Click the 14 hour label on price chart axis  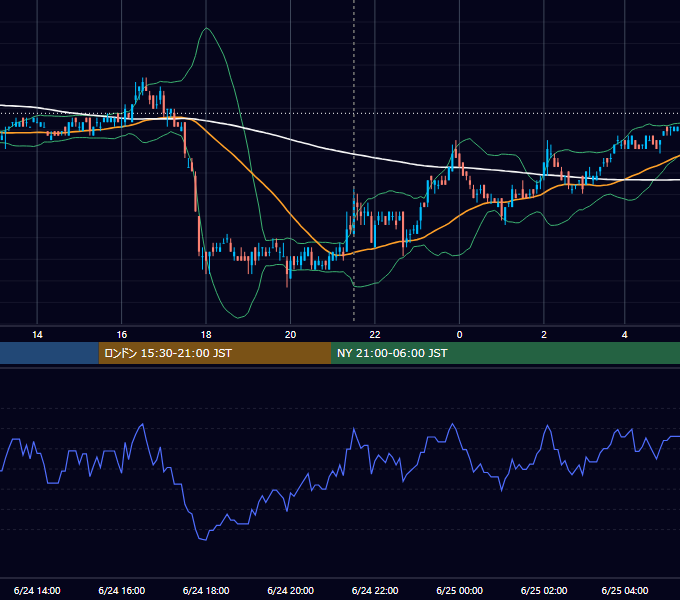[37, 335]
